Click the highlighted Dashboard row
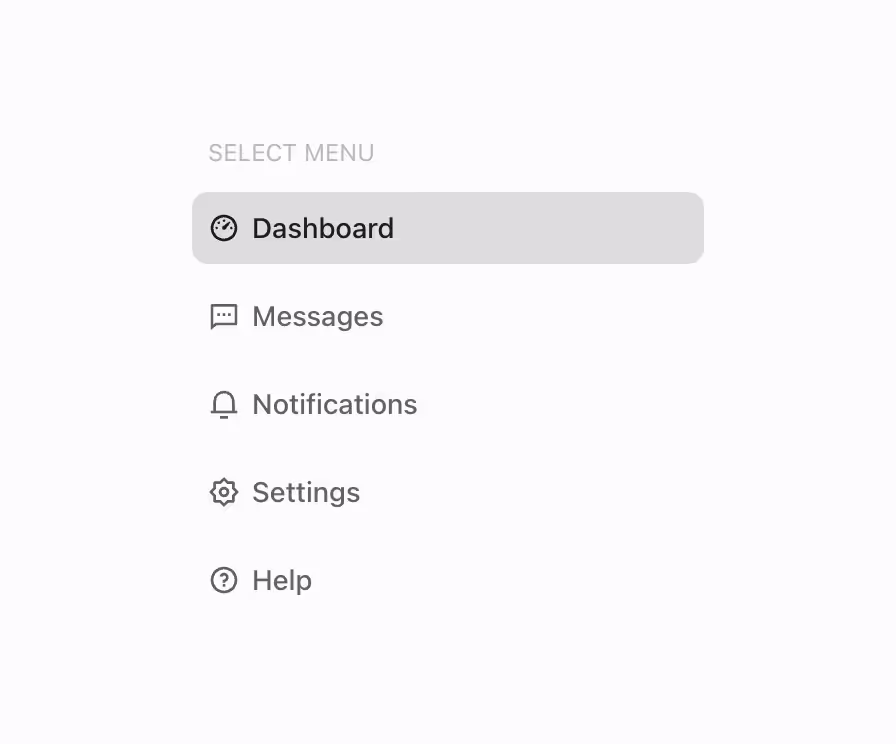Screen dimensions: 896x744 448,228
